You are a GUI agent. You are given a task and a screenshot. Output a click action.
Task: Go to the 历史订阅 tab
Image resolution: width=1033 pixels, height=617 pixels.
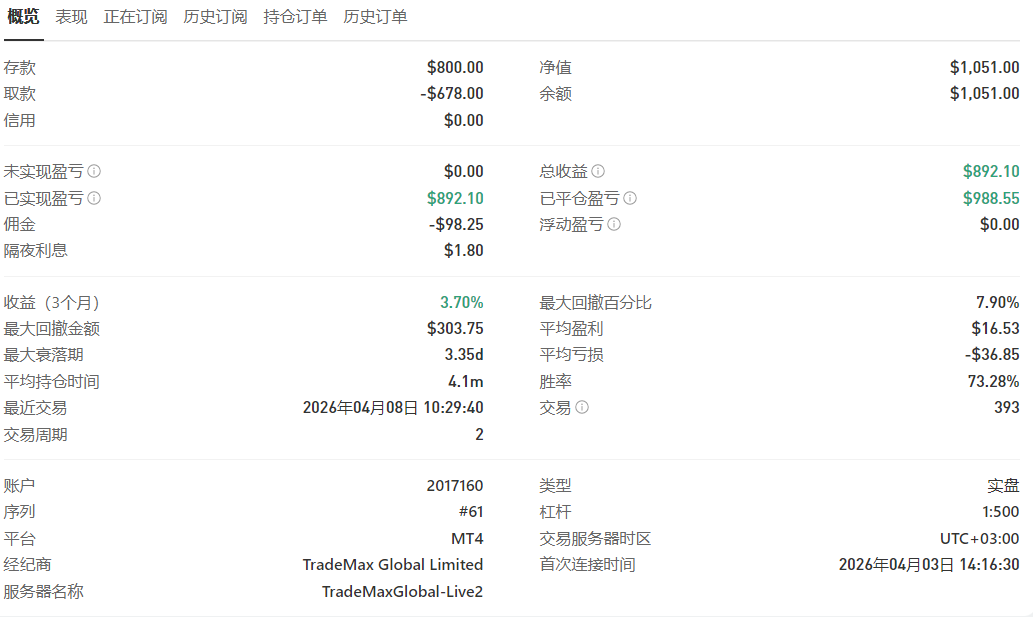(215, 17)
